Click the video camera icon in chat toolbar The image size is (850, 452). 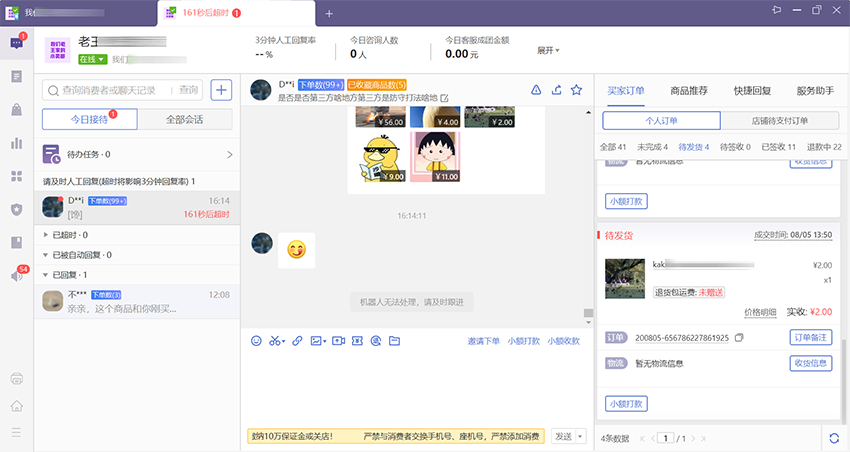point(338,341)
